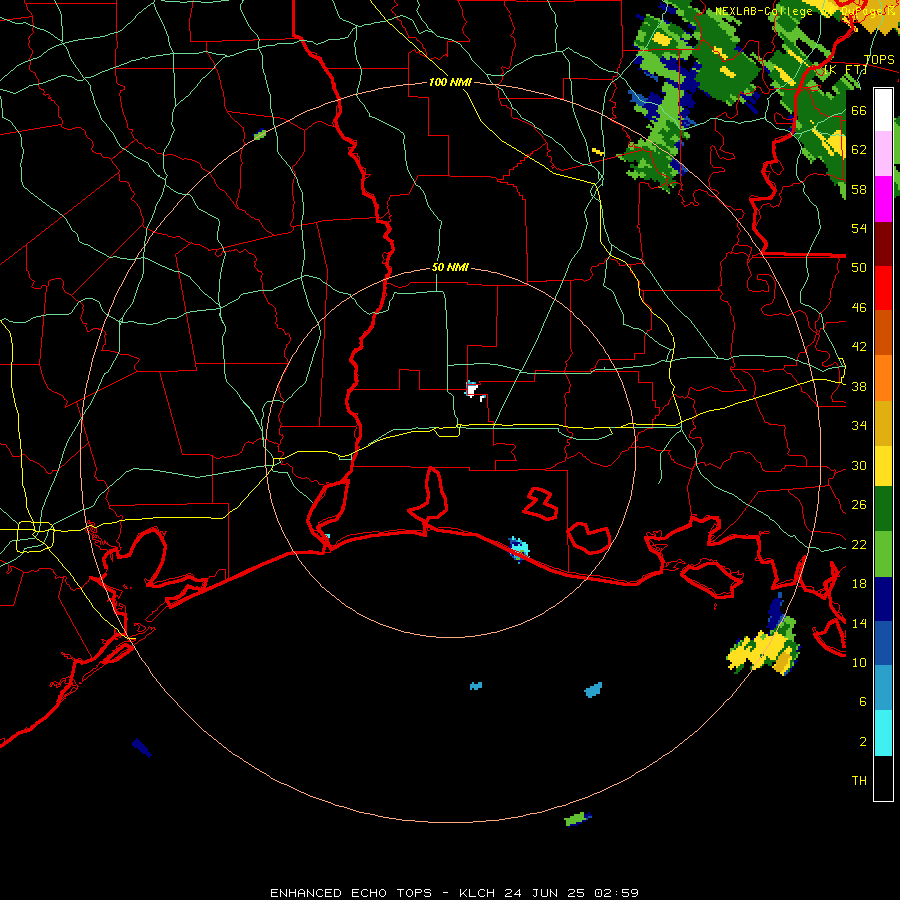Click the 'ENHANCED ECHO TOPS' title text
This screenshot has height=900, width=900.
[351, 893]
